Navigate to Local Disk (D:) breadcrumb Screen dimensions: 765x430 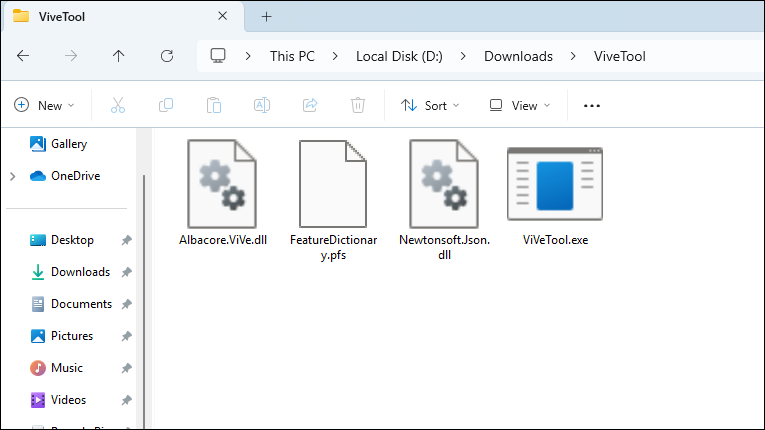(399, 56)
